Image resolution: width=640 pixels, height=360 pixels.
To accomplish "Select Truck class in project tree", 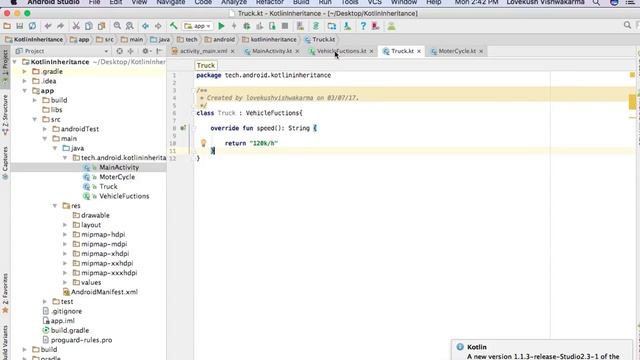I will [108, 186].
